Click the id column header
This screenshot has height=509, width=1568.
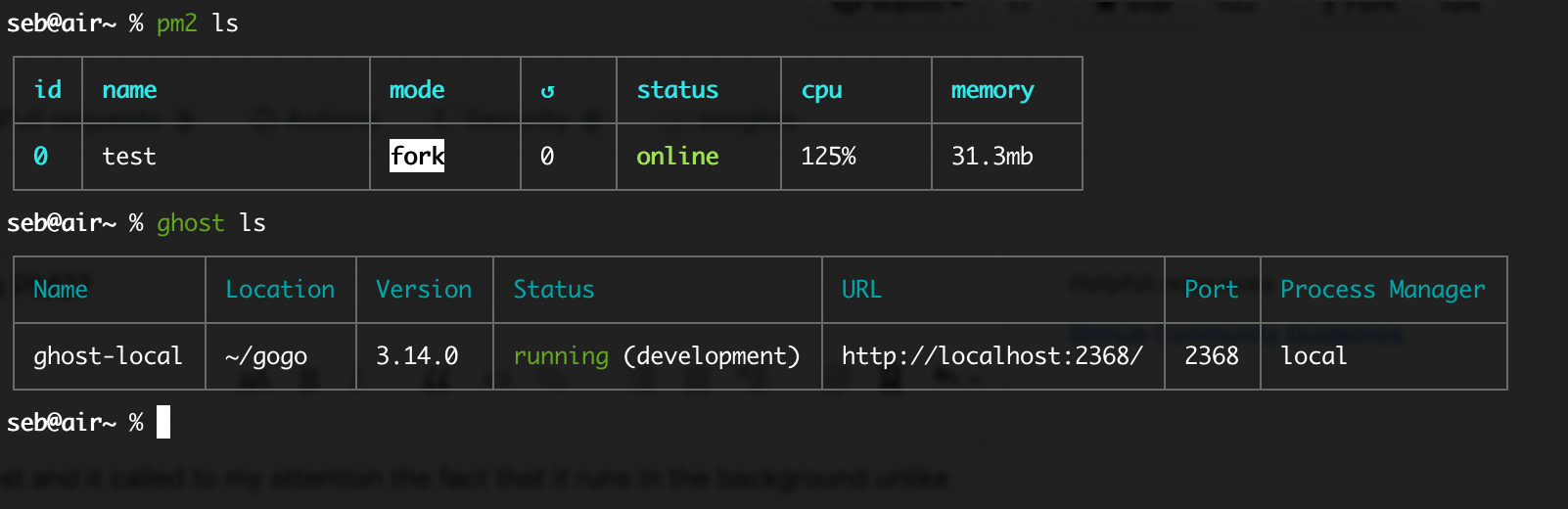(x=47, y=90)
